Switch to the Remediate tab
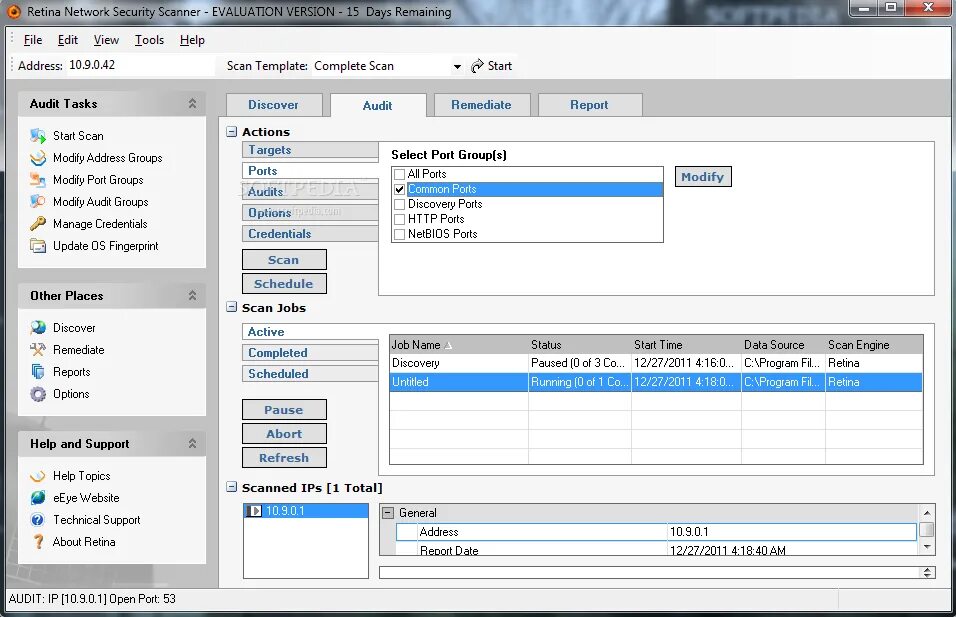The image size is (956, 617). 482,105
